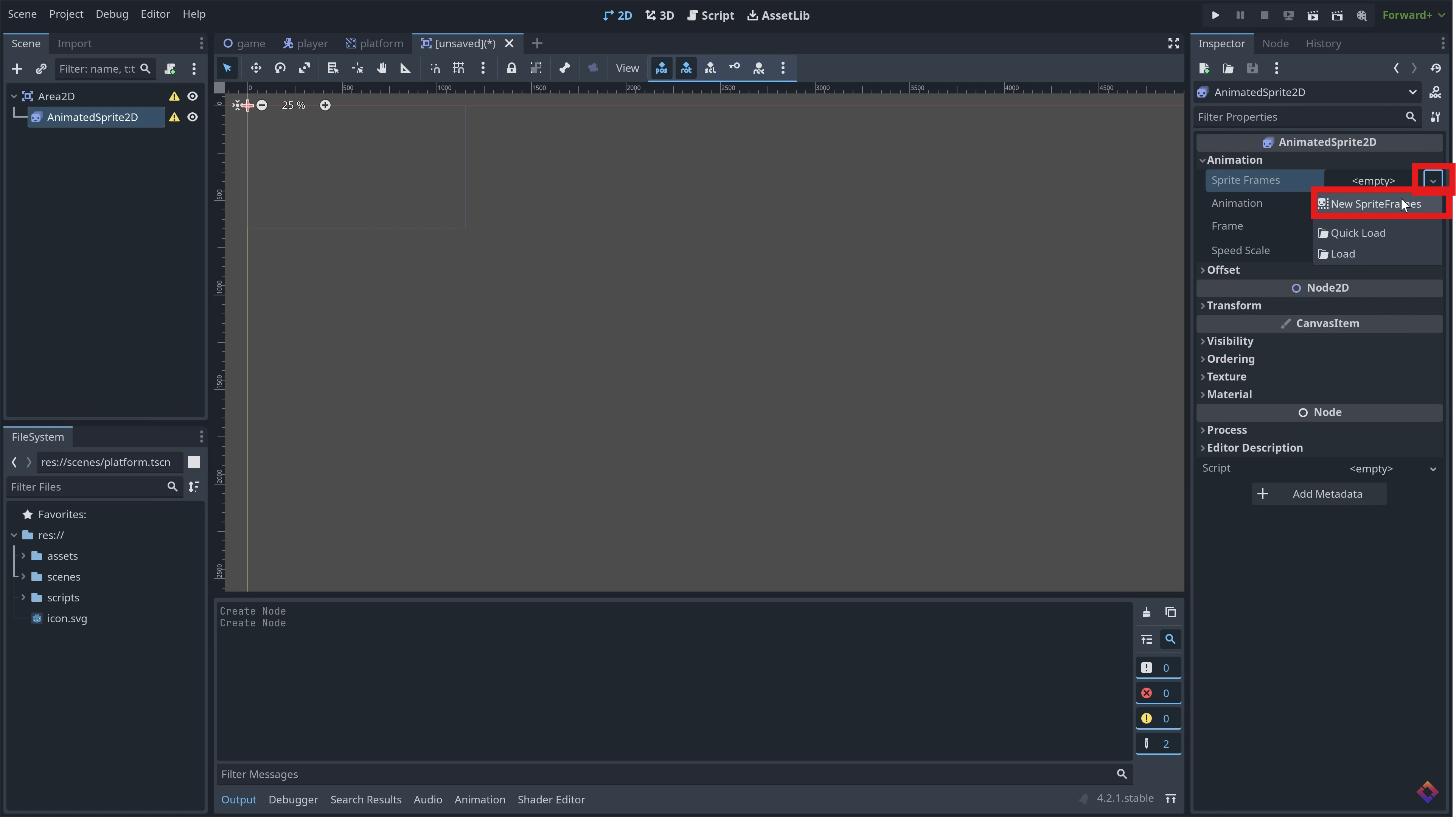The width and height of the screenshot is (1456, 817).
Task: Select the Ruler Mode tool
Action: tap(405, 68)
